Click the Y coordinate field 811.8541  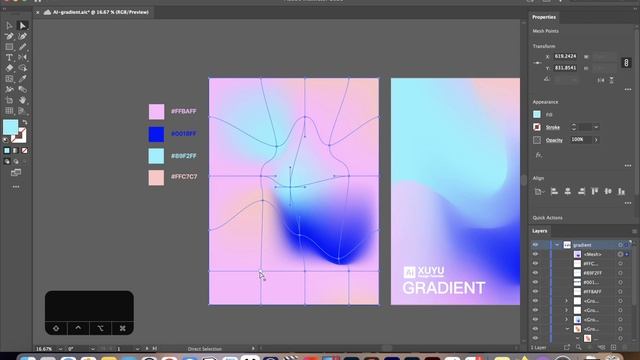coord(565,68)
